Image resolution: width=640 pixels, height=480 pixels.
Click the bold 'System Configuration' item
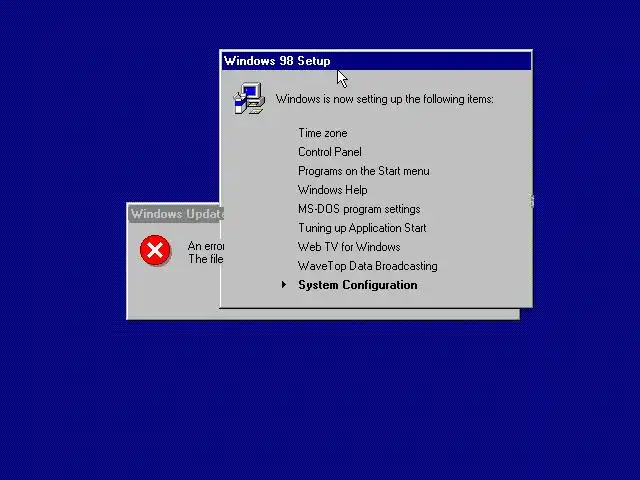358,285
